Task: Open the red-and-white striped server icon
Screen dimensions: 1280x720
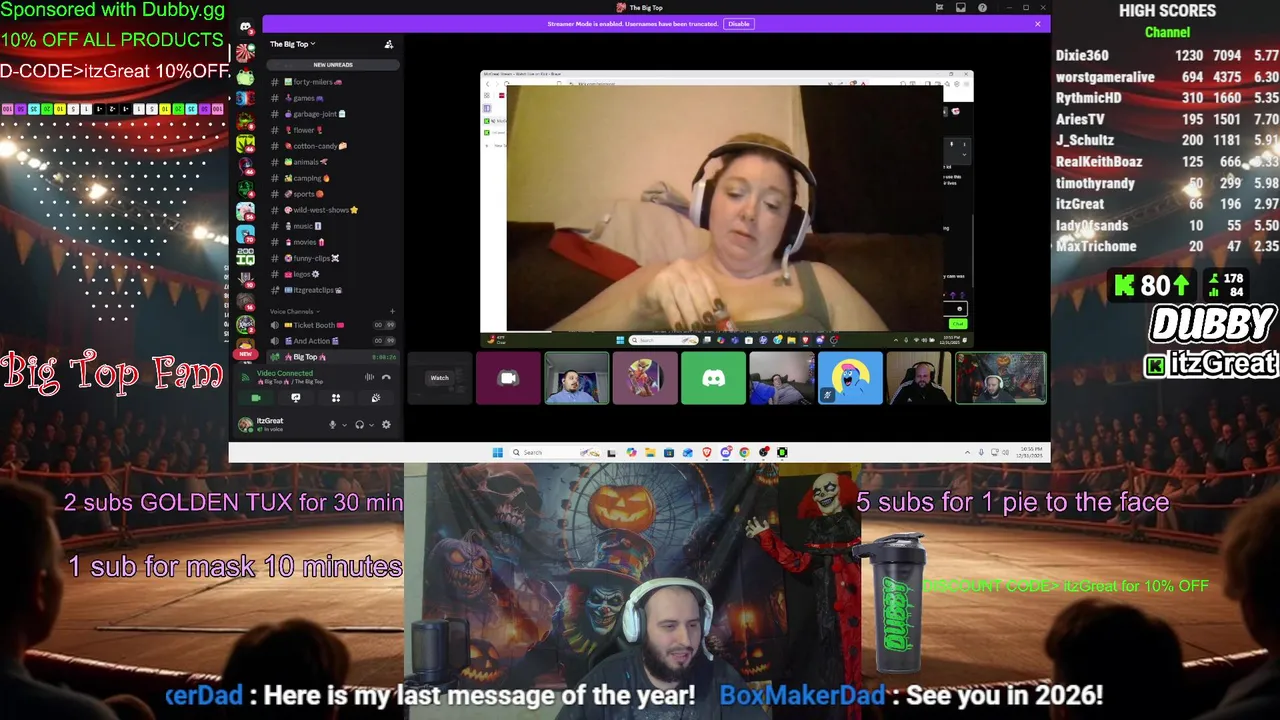Action: (x=245, y=52)
